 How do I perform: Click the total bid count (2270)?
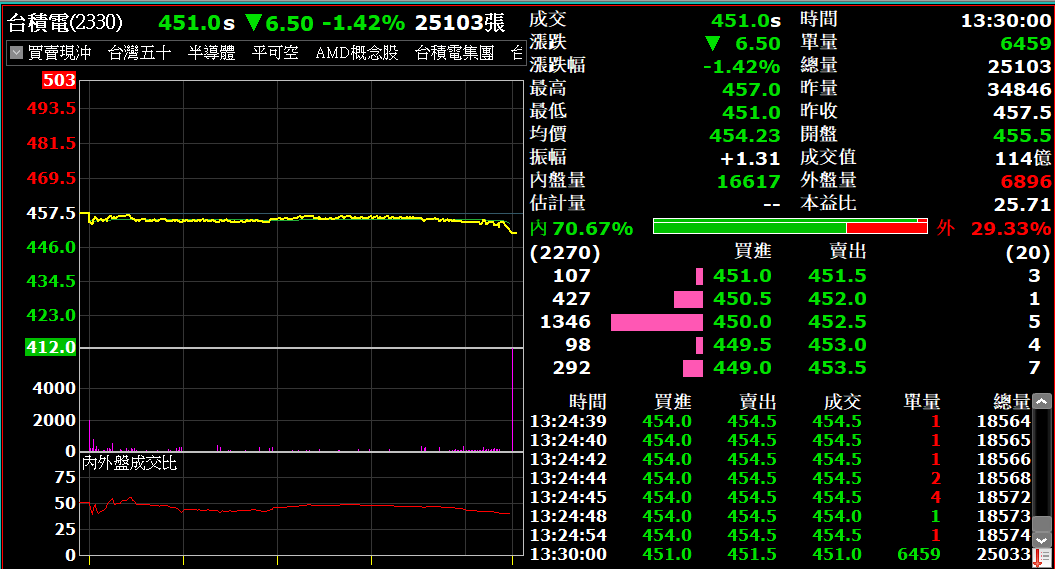(x=565, y=253)
